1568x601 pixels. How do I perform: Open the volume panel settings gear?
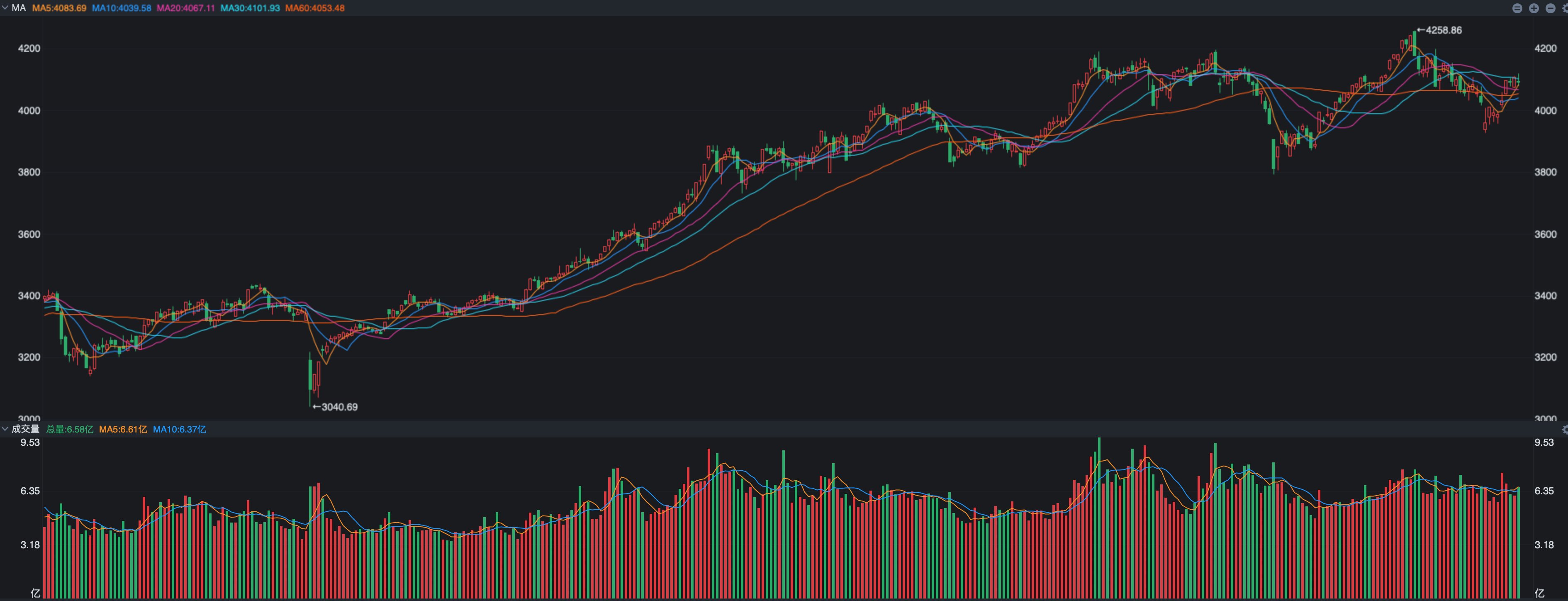click(x=1565, y=429)
